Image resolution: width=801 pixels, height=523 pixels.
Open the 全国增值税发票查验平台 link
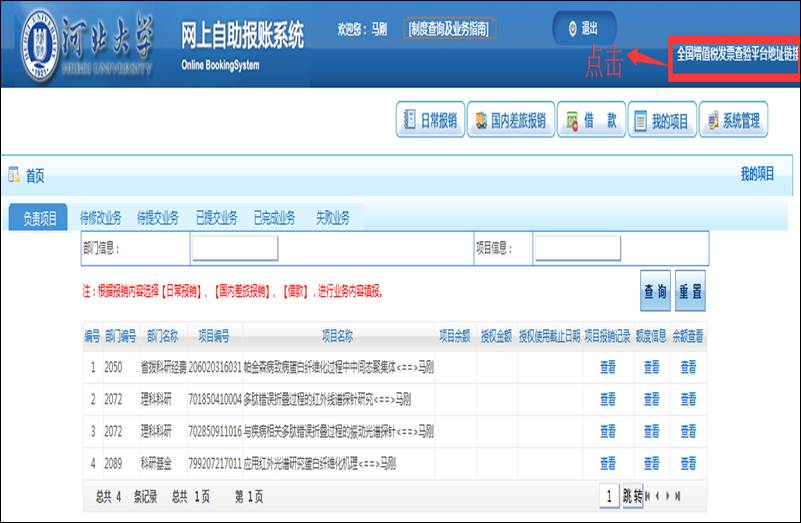coord(737,53)
